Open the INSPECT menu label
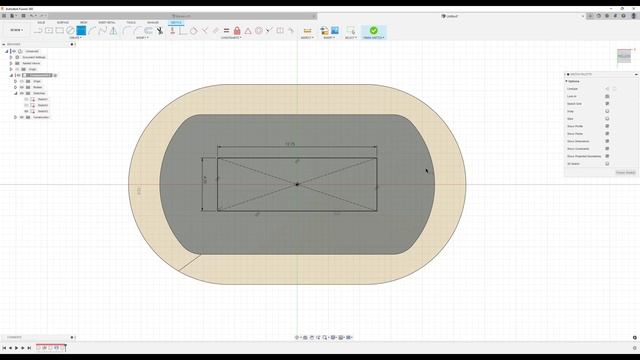The image size is (640, 360). point(307,38)
